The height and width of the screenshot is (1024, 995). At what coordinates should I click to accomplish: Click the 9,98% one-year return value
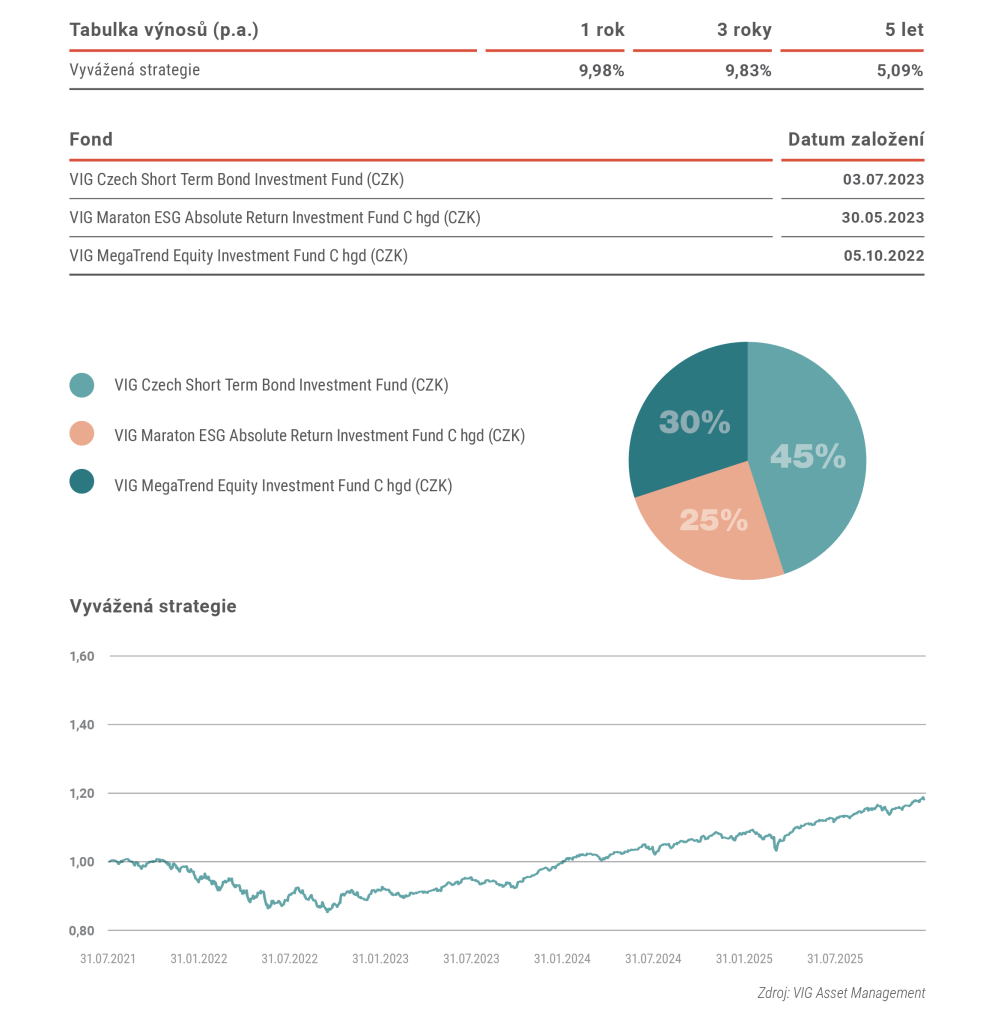602,71
